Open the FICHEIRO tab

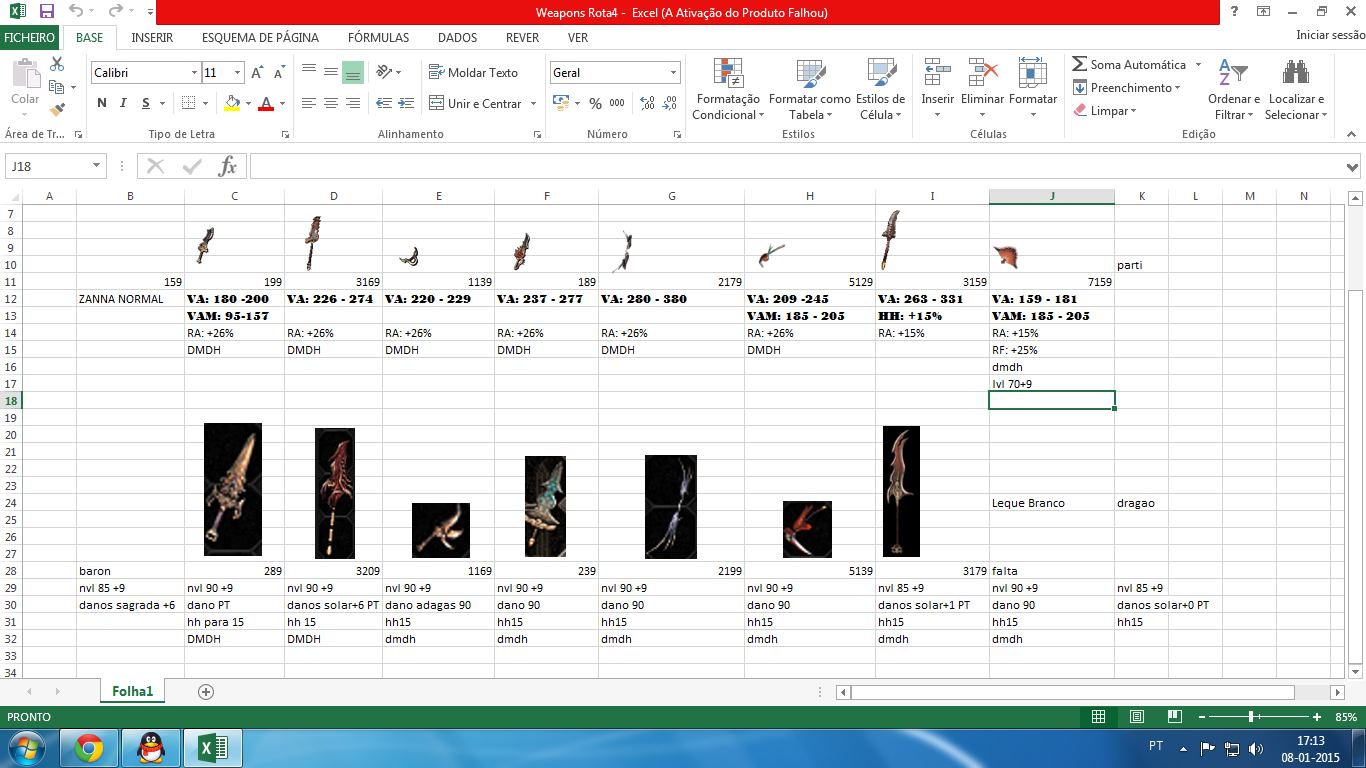tap(28, 38)
